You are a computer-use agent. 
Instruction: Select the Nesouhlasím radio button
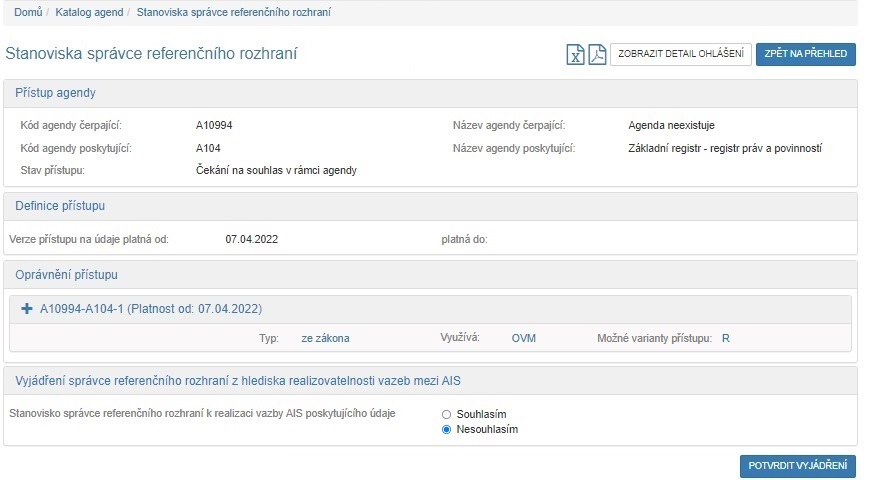pyautogui.click(x=446, y=430)
